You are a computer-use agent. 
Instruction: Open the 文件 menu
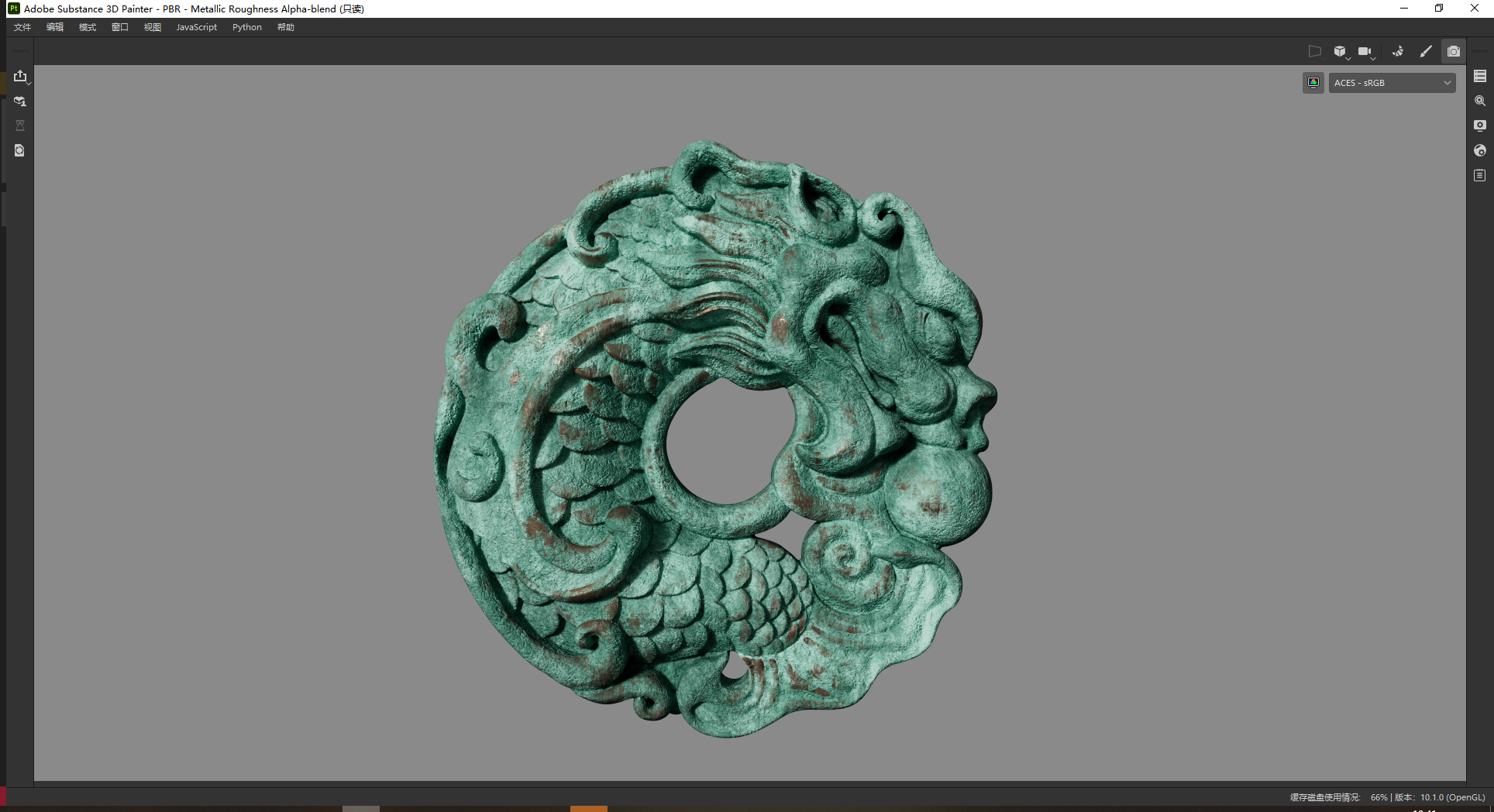(22, 27)
